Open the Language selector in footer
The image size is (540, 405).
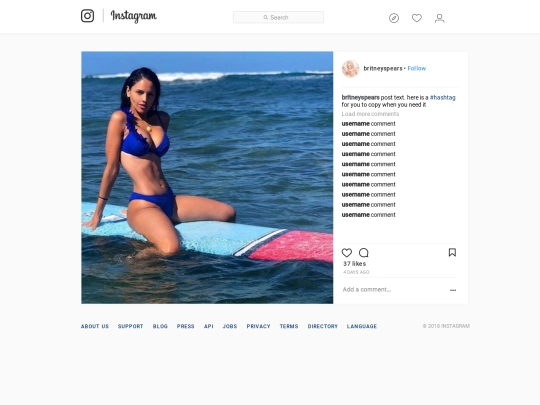click(362, 326)
